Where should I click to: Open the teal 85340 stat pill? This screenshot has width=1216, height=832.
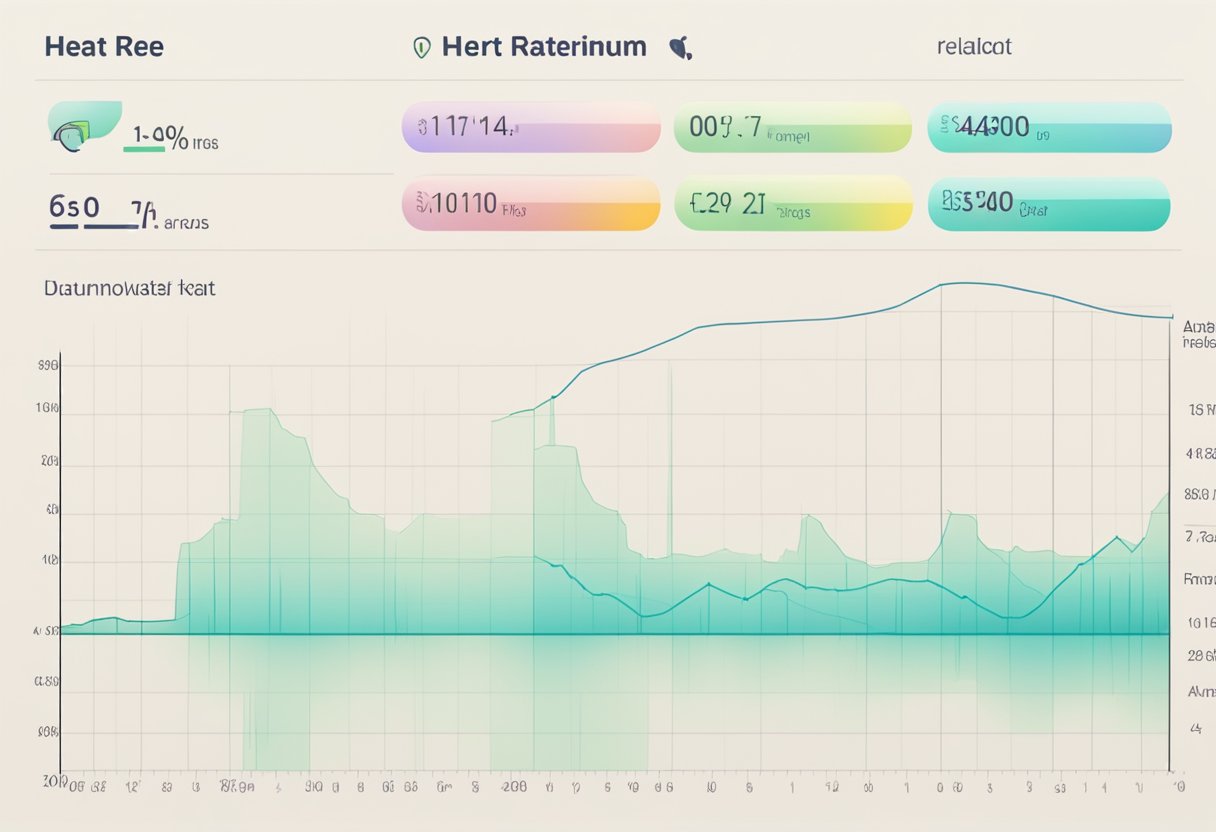click(x=1049, y=204)
